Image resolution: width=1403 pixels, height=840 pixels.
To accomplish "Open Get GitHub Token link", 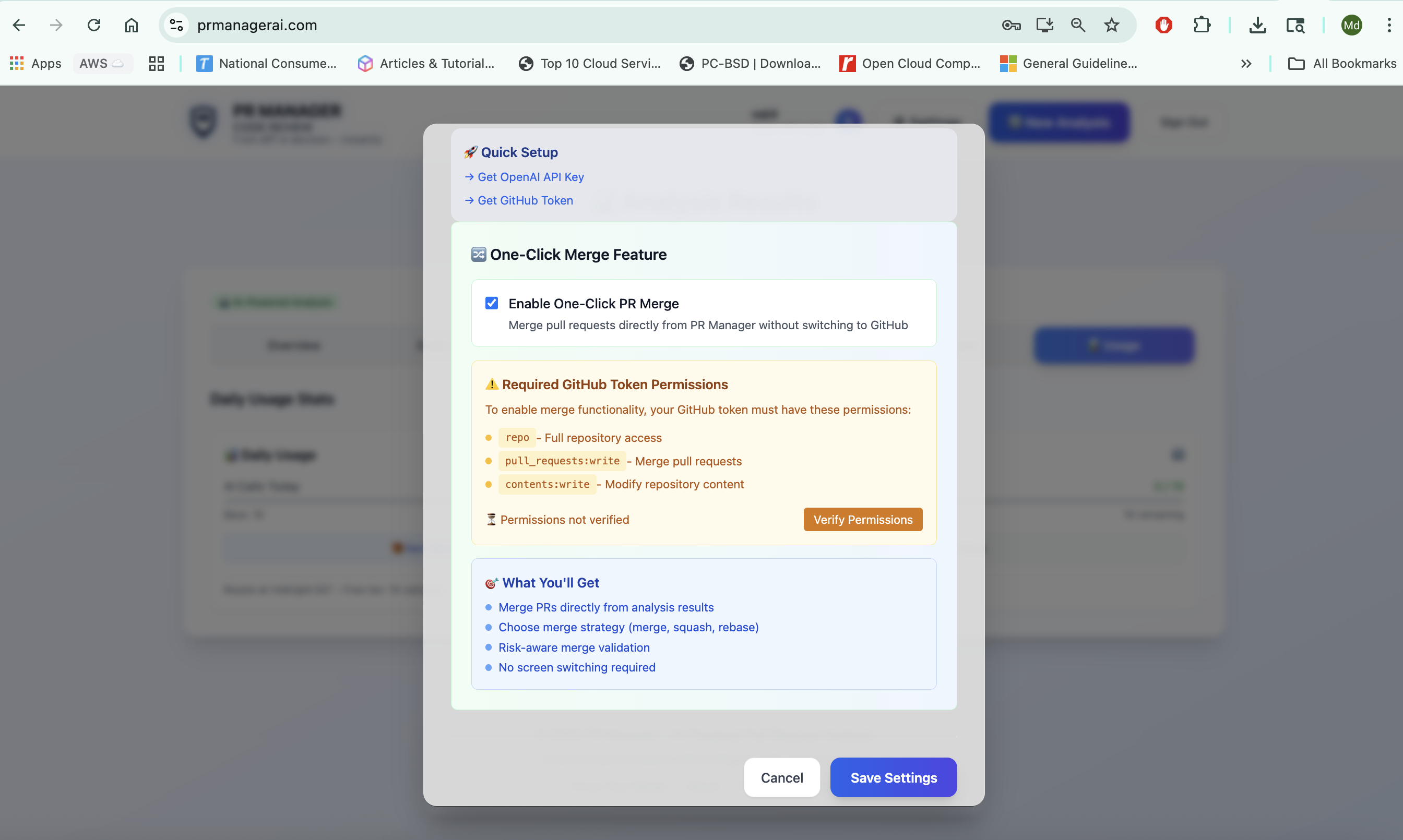I will click(525, 200).
